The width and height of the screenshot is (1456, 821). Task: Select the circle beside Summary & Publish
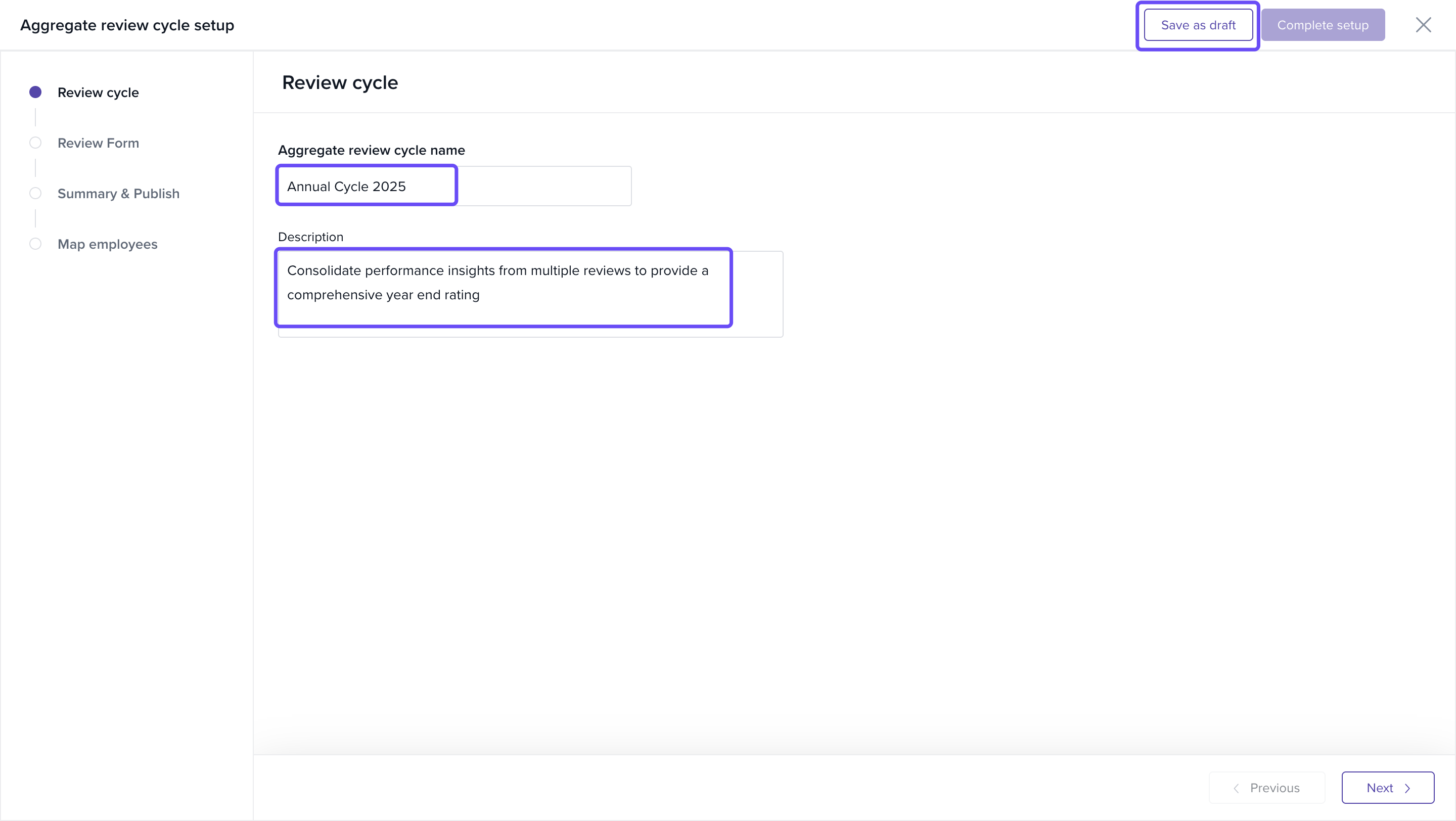point(35,193)
